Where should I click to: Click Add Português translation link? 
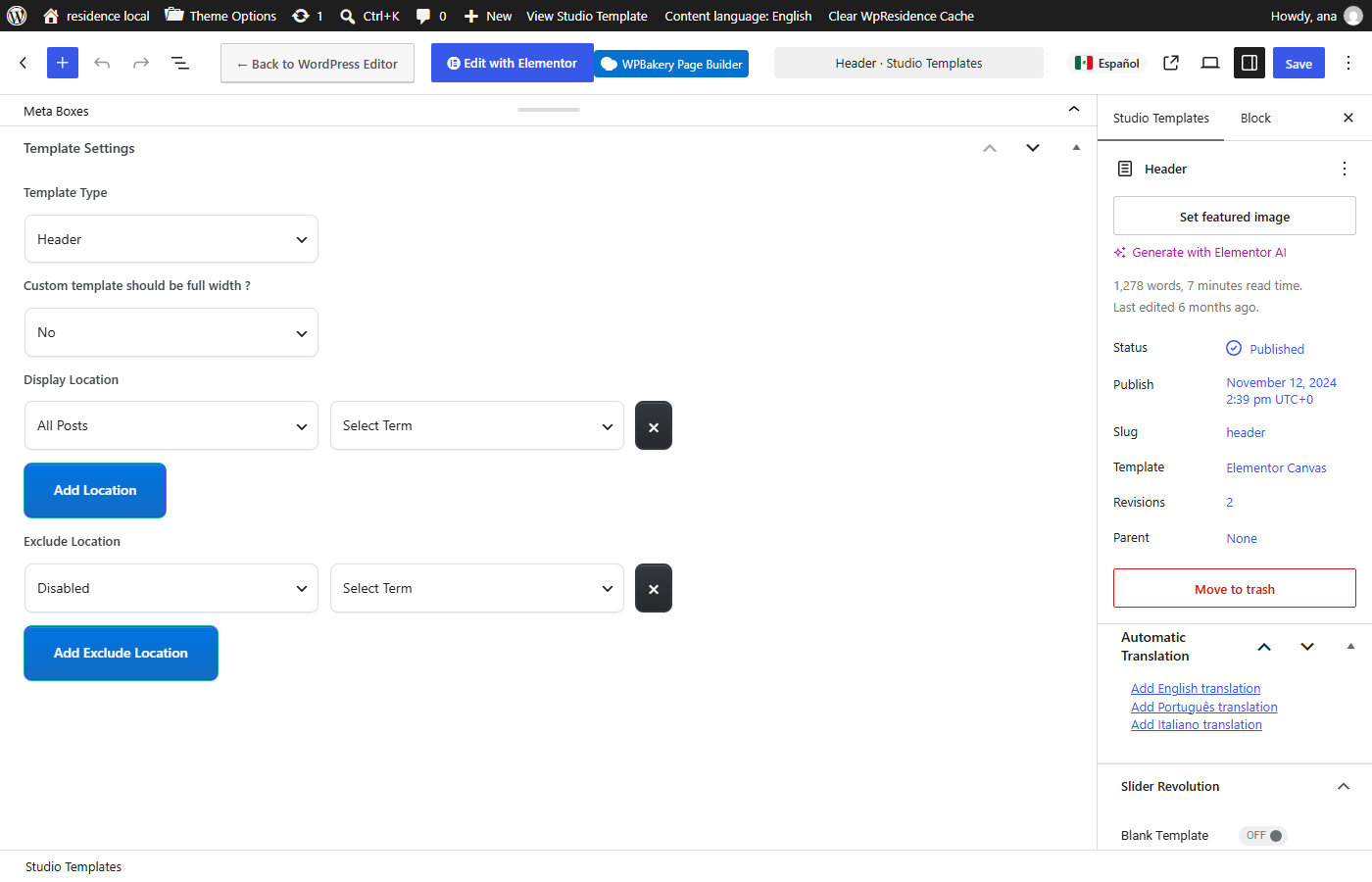(x=1204, y=707)
